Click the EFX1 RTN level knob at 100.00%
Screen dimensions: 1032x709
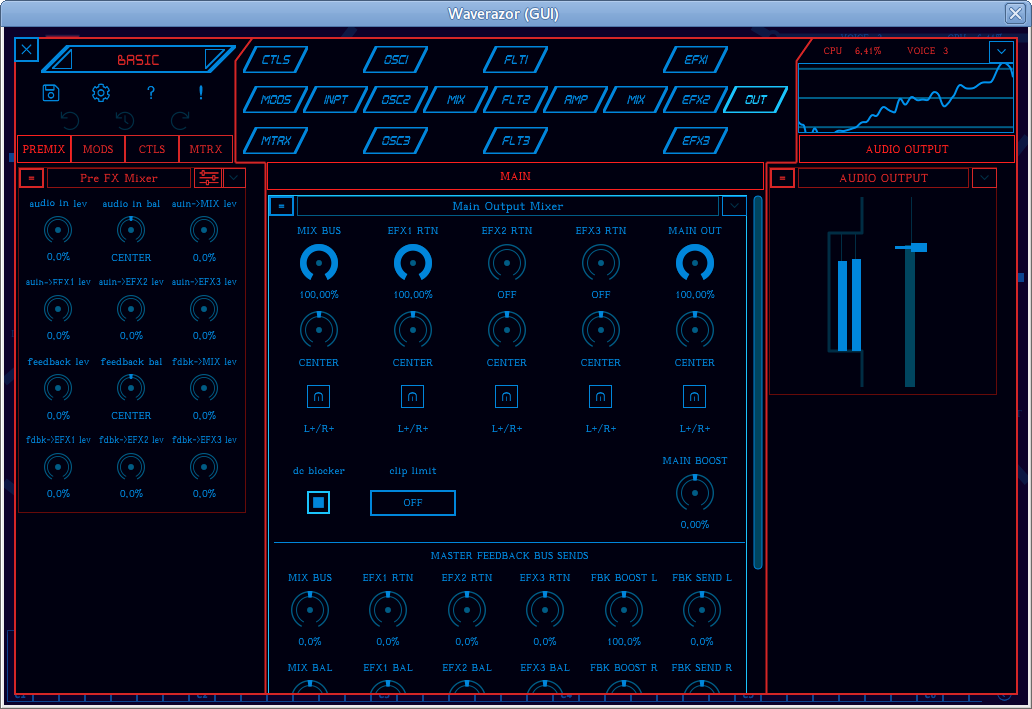pyautogui.click(x=413, y=263)
